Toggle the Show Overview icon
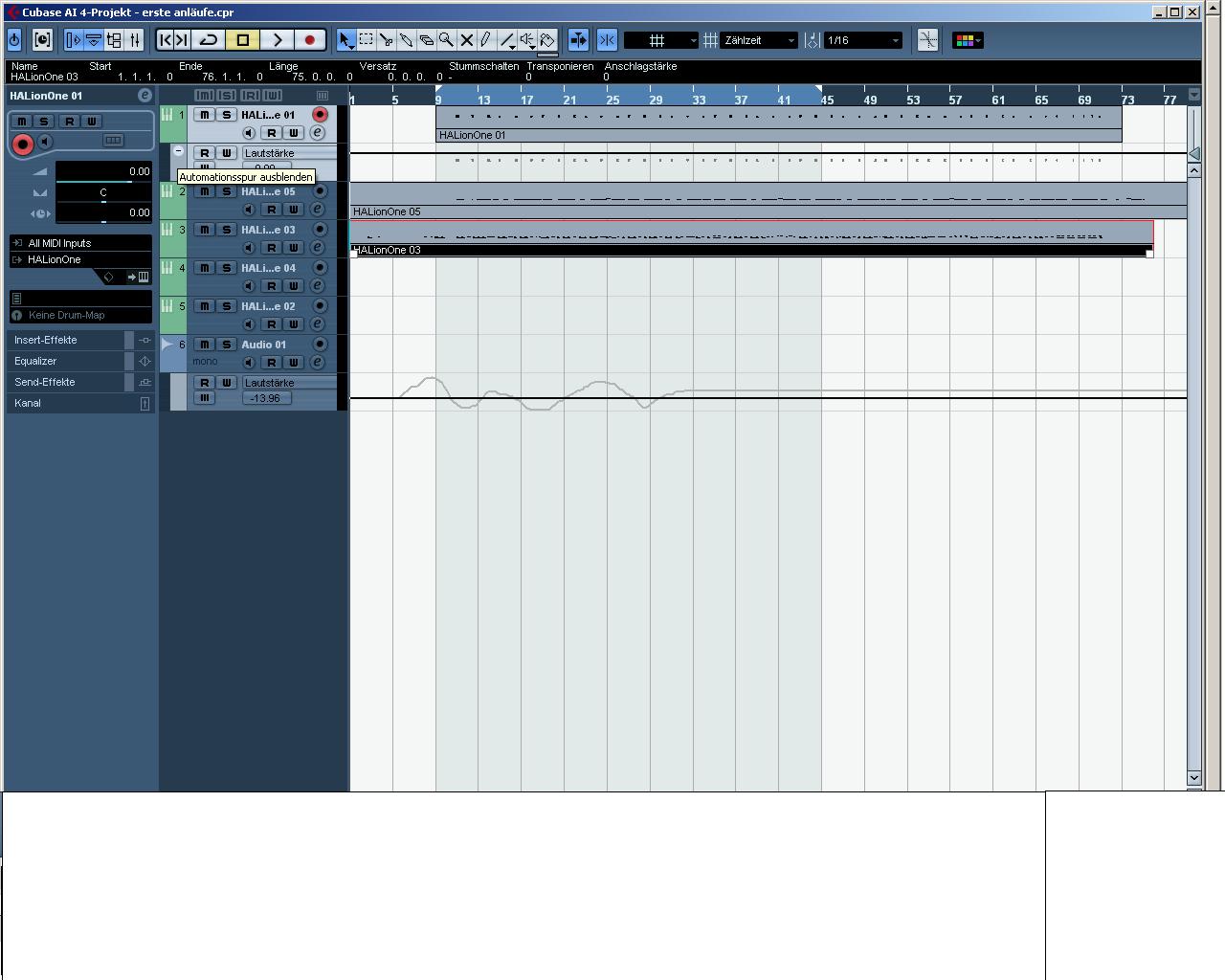Screen dimensions: 1225x980 pos(114,40)
